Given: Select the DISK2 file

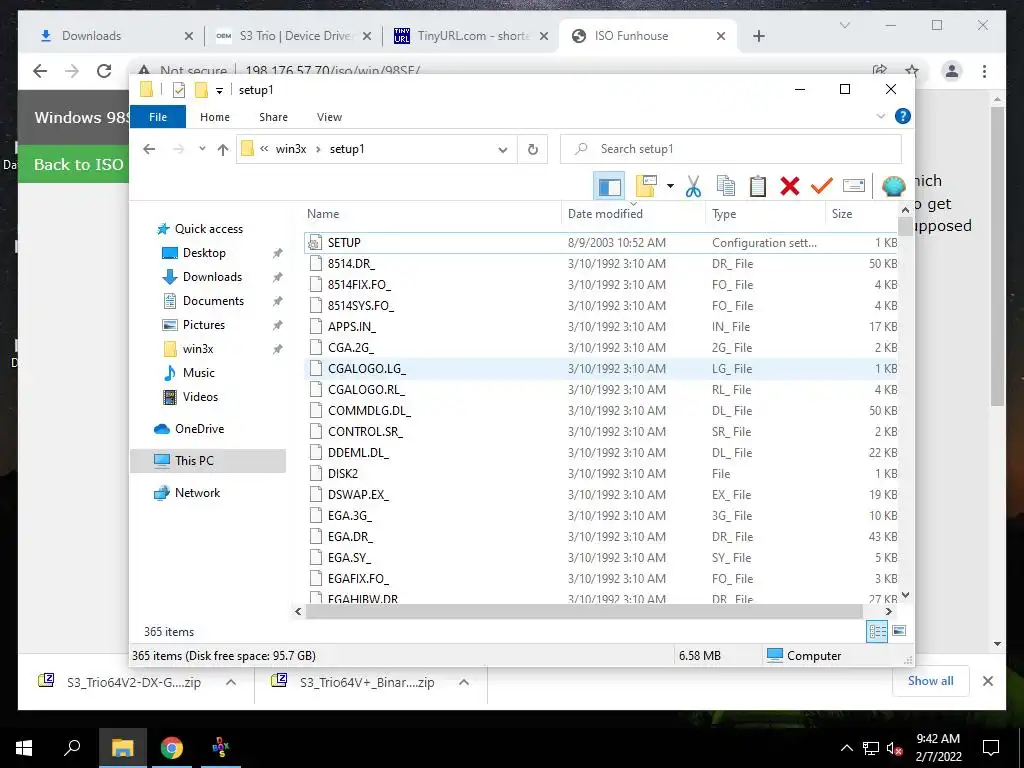Looking at the screenshot, I should 601,473.
